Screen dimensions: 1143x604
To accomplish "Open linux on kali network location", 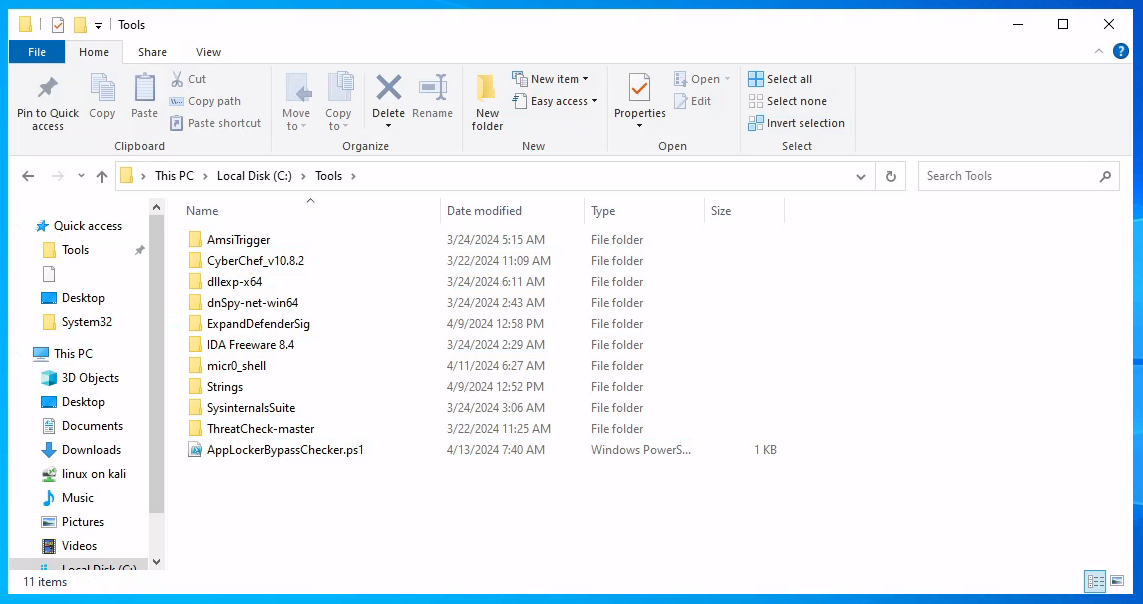I will 93,474.
